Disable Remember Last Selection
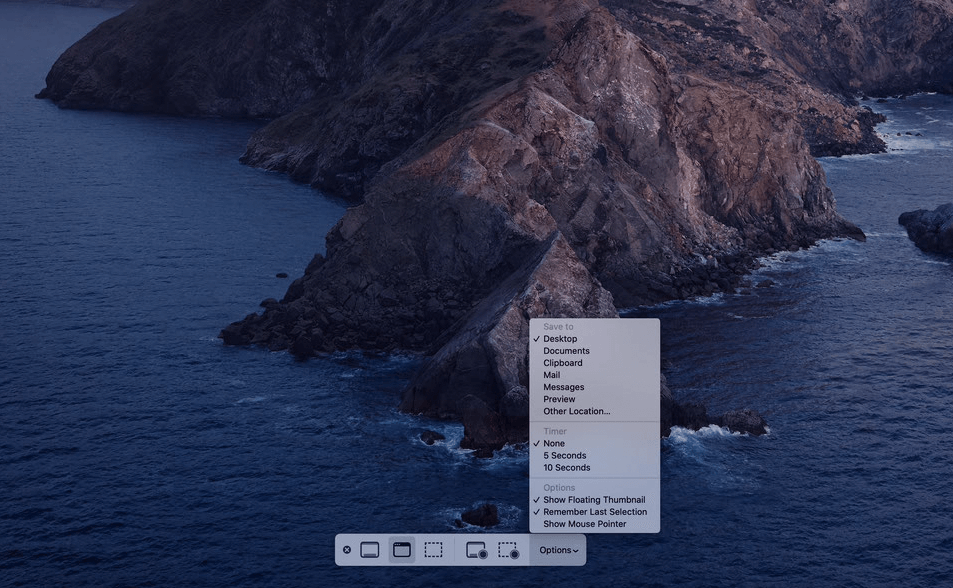953x588 pixels. 595,512
